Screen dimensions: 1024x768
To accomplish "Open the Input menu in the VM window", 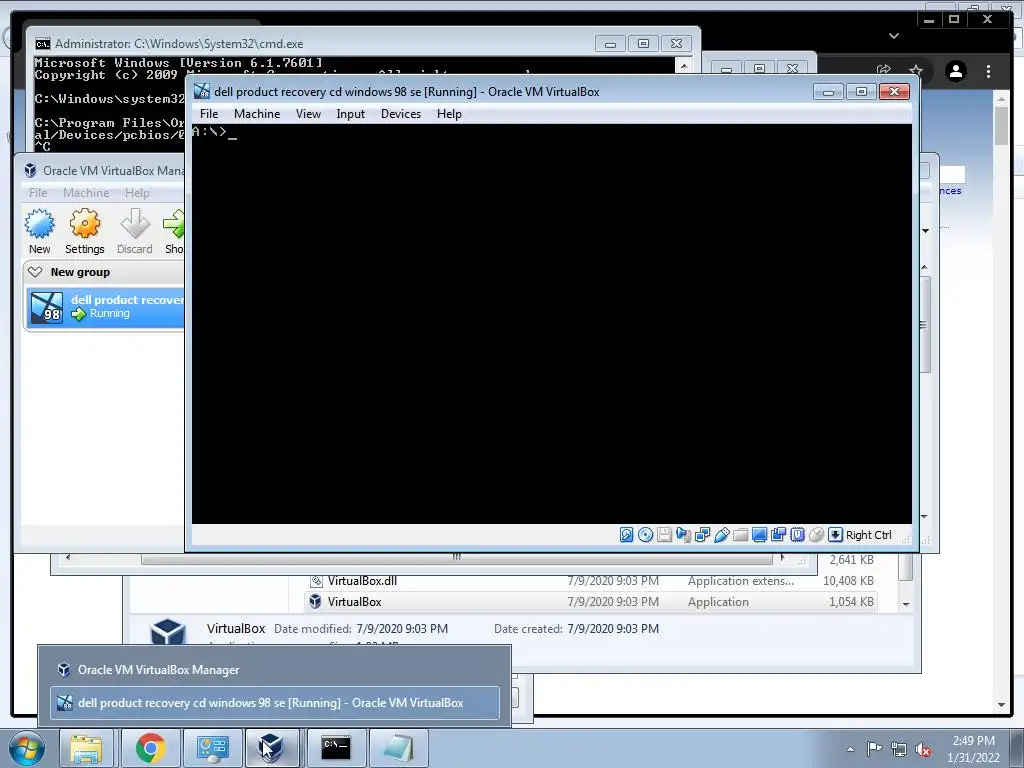I will coord(351,114).
